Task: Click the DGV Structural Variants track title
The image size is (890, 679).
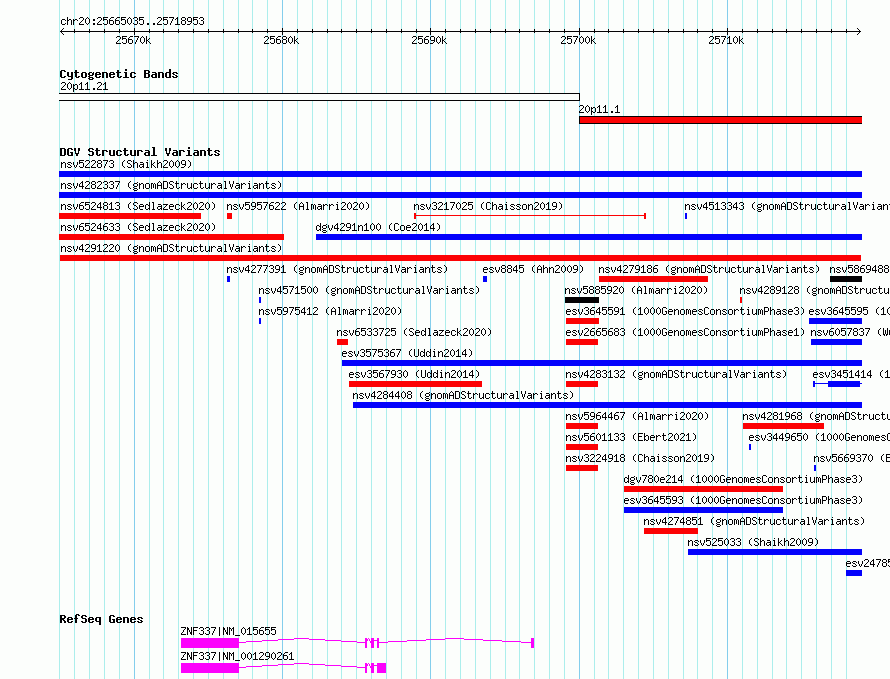Action: 140,152
